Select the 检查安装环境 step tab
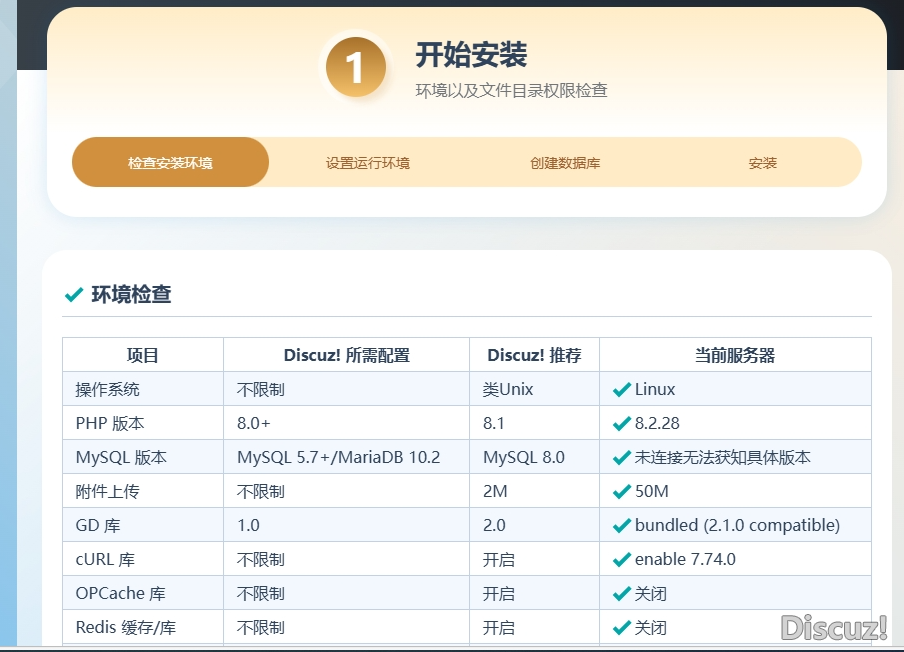This screenshot has width=904, height=652. (170, 162)
